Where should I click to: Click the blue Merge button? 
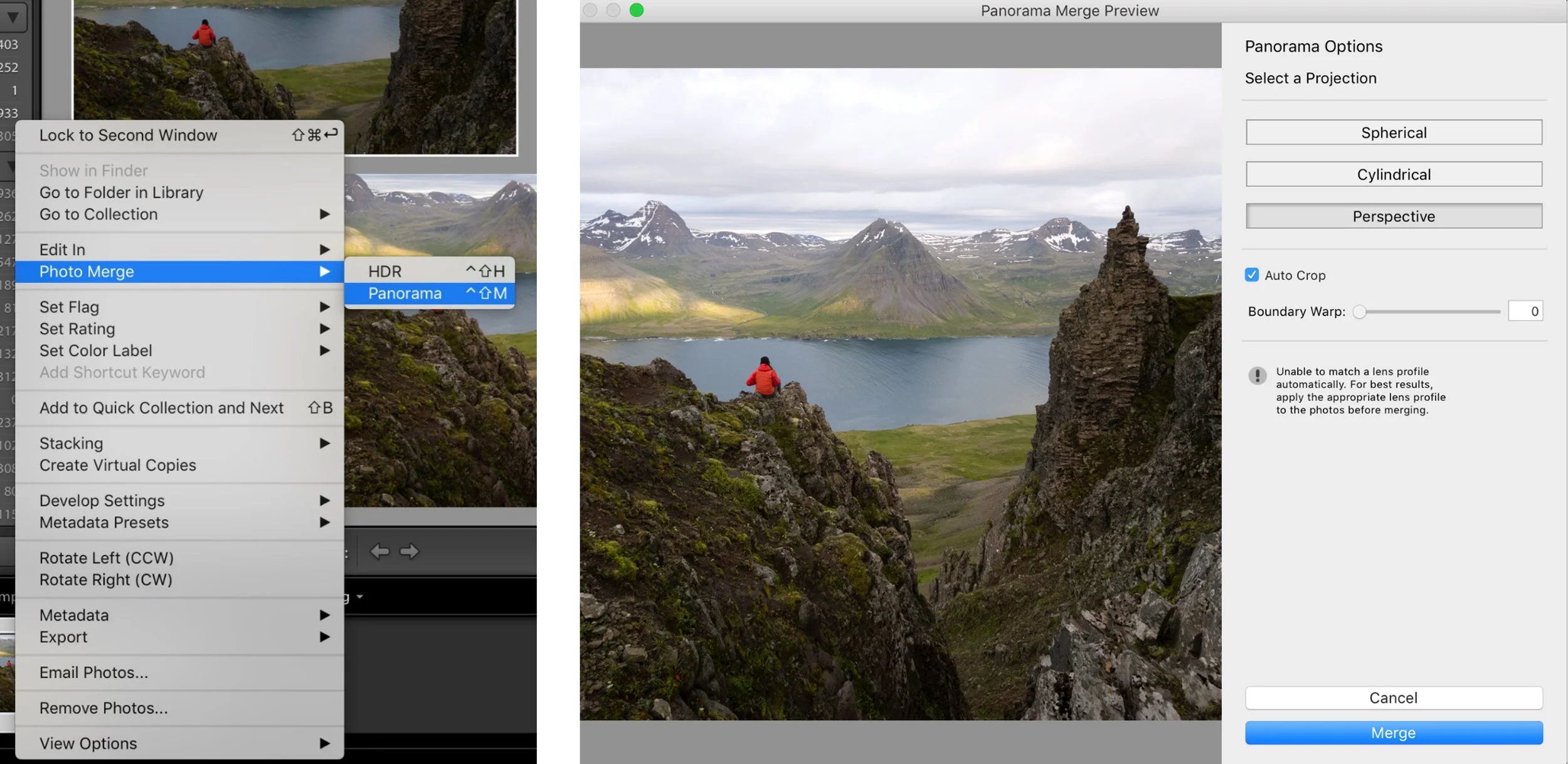(1394, 733)
